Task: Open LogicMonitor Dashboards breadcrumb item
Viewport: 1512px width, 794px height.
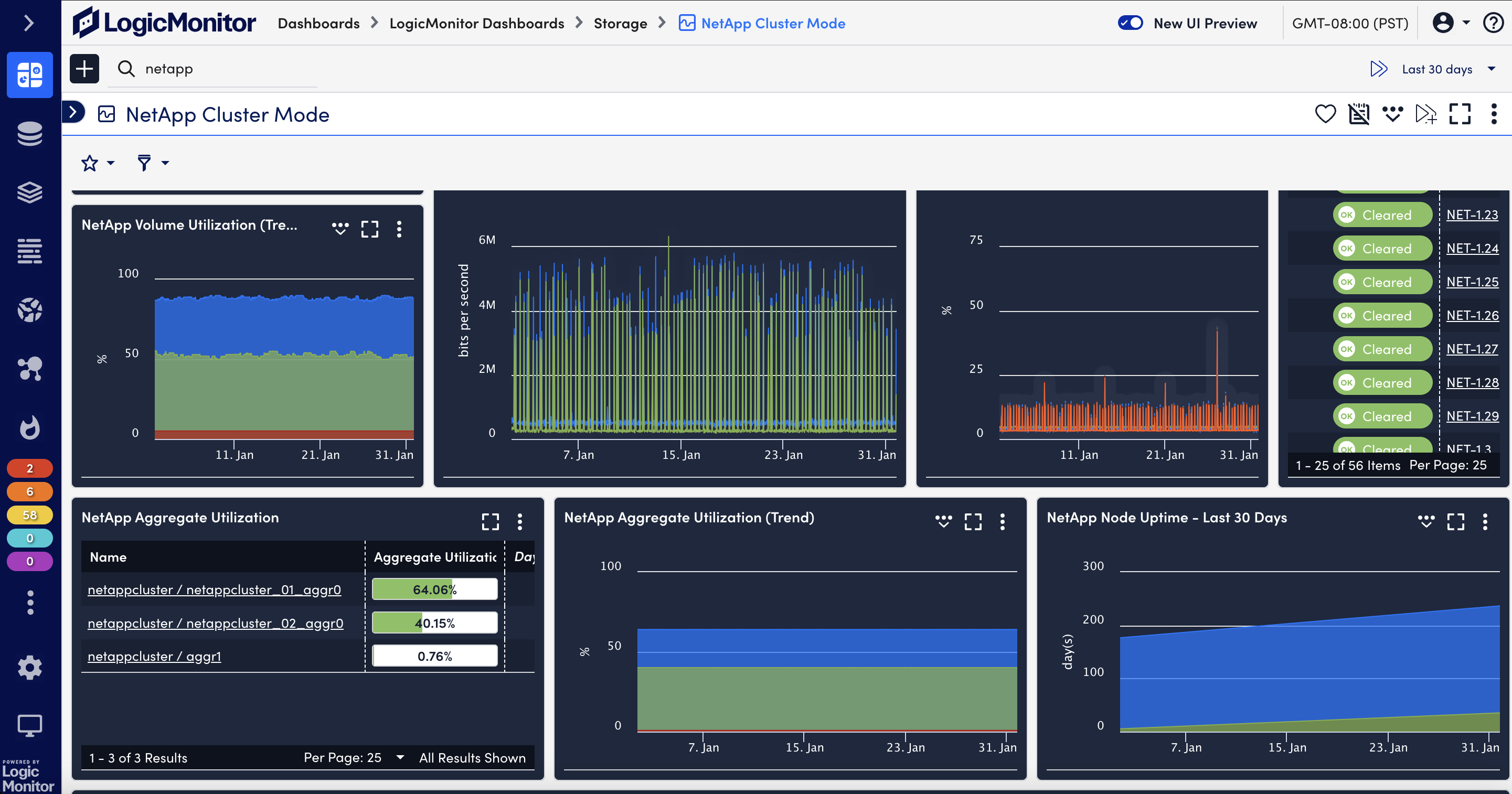Action: pos(476,24)
